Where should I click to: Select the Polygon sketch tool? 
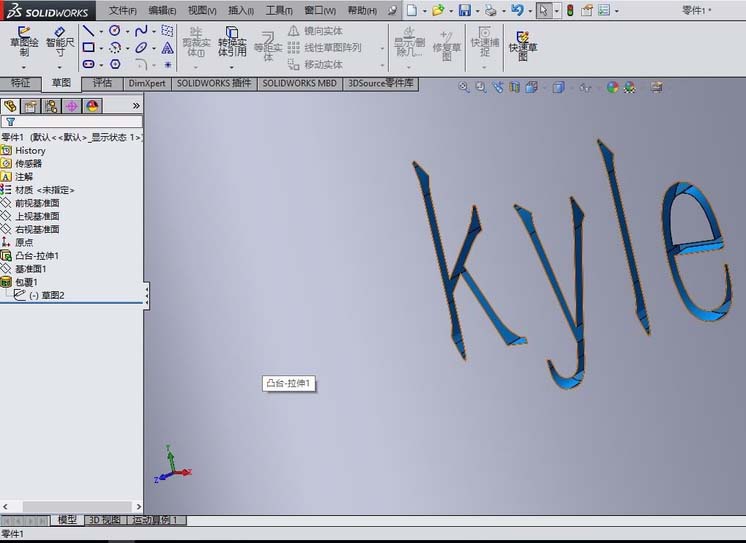[x=115, y=64]
